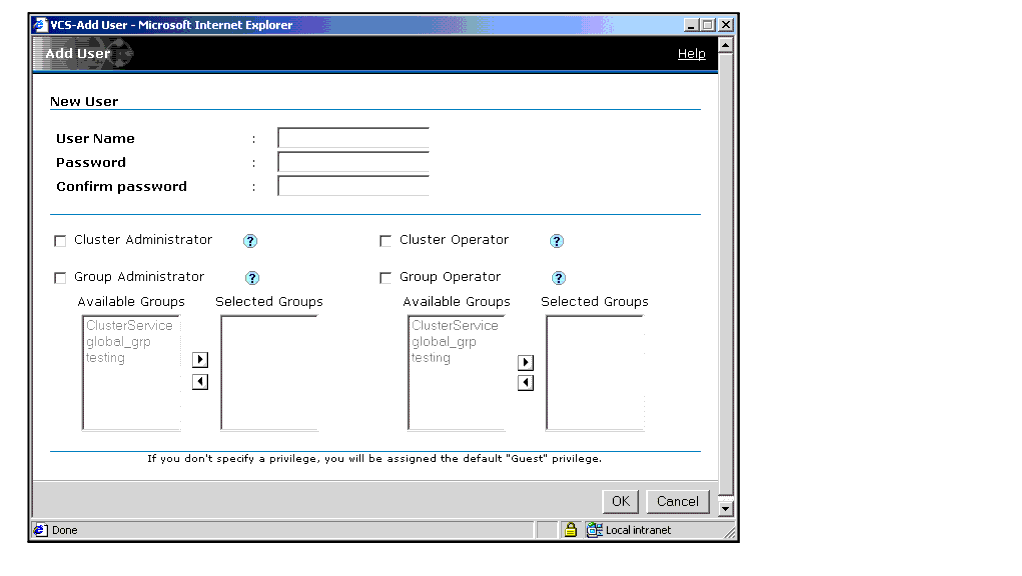This screenshot has width=1022, height=576.
Task: Tick the Cluster Operator checkbox
Action: click(385, 241)
